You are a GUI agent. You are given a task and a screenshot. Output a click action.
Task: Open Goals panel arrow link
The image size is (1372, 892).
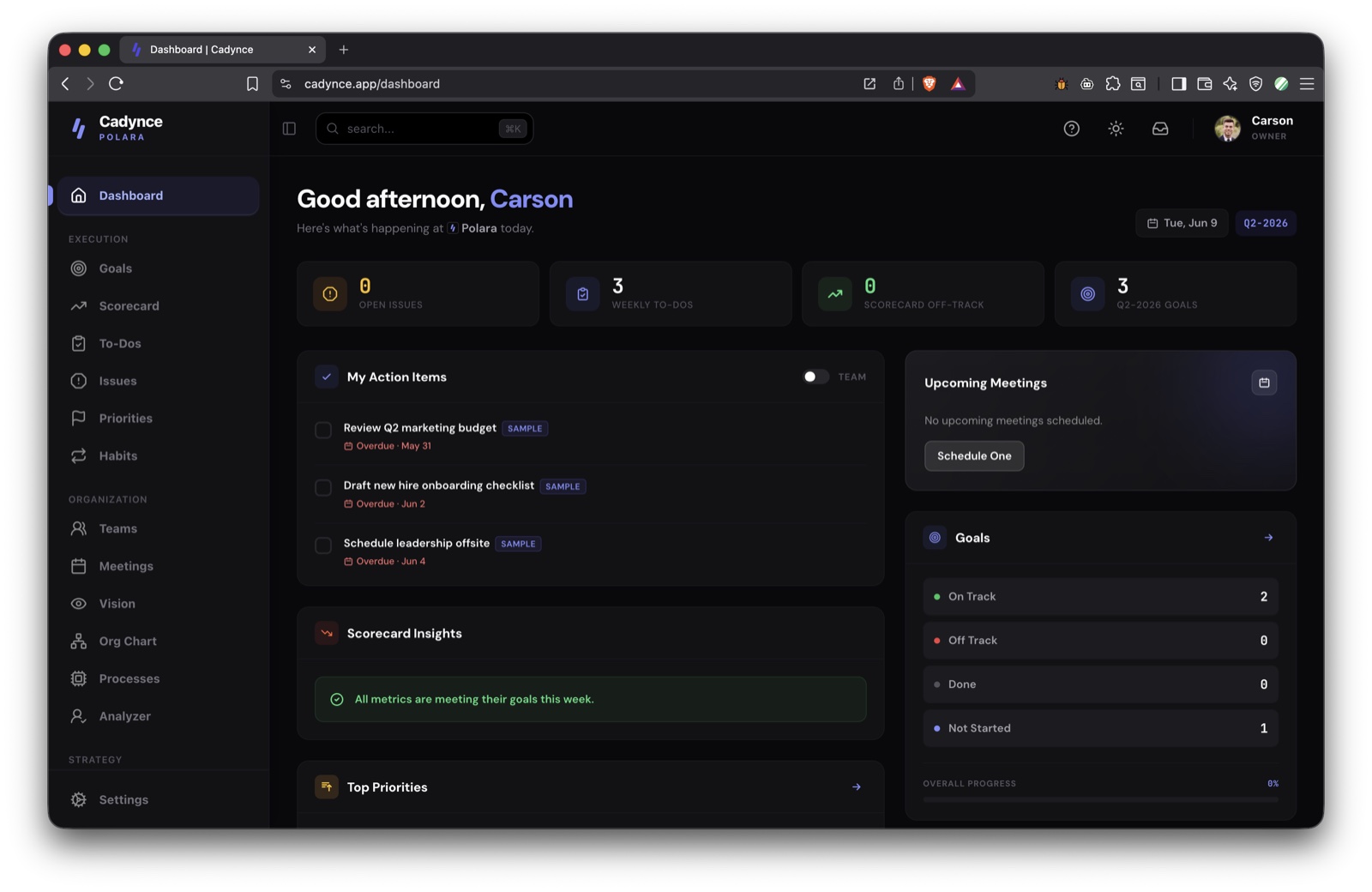point(1268,538)
